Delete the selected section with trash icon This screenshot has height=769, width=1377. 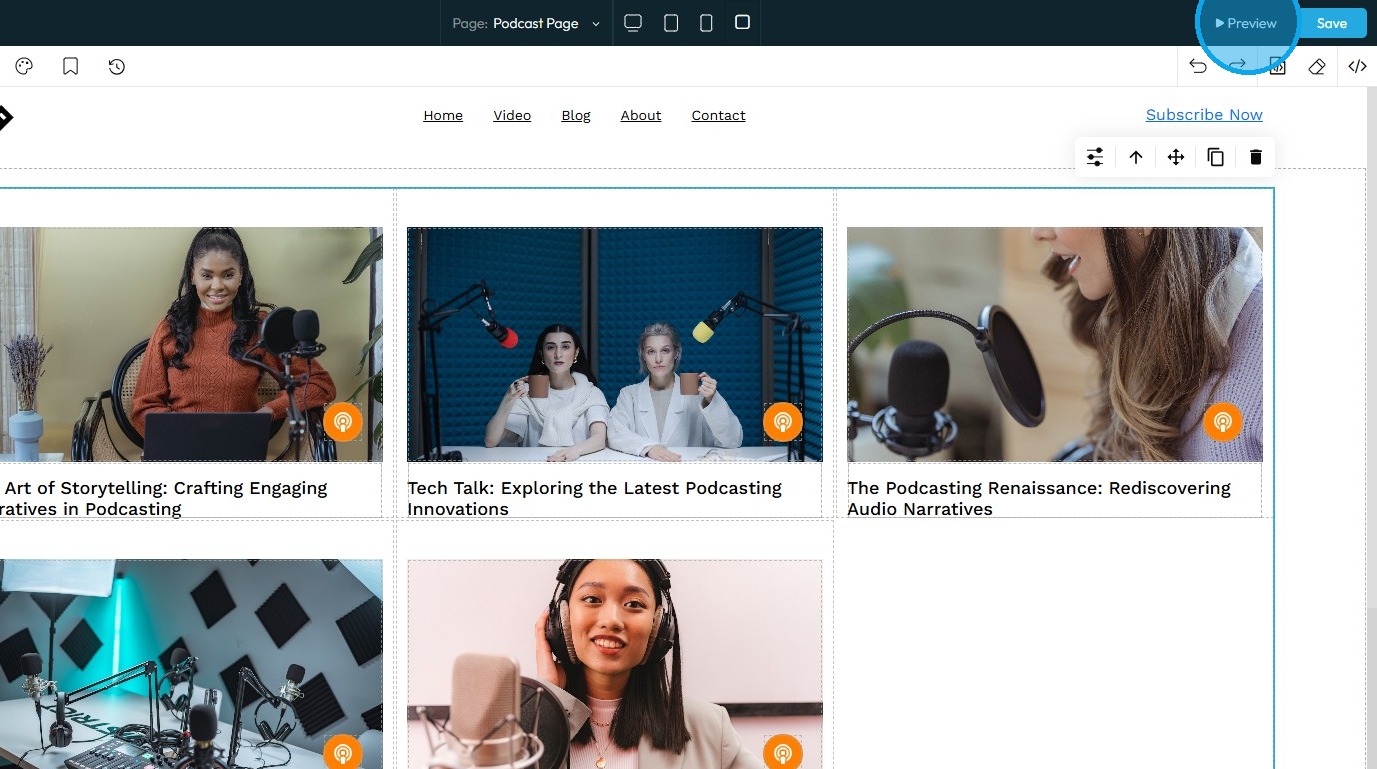(x=1256, y=157)
